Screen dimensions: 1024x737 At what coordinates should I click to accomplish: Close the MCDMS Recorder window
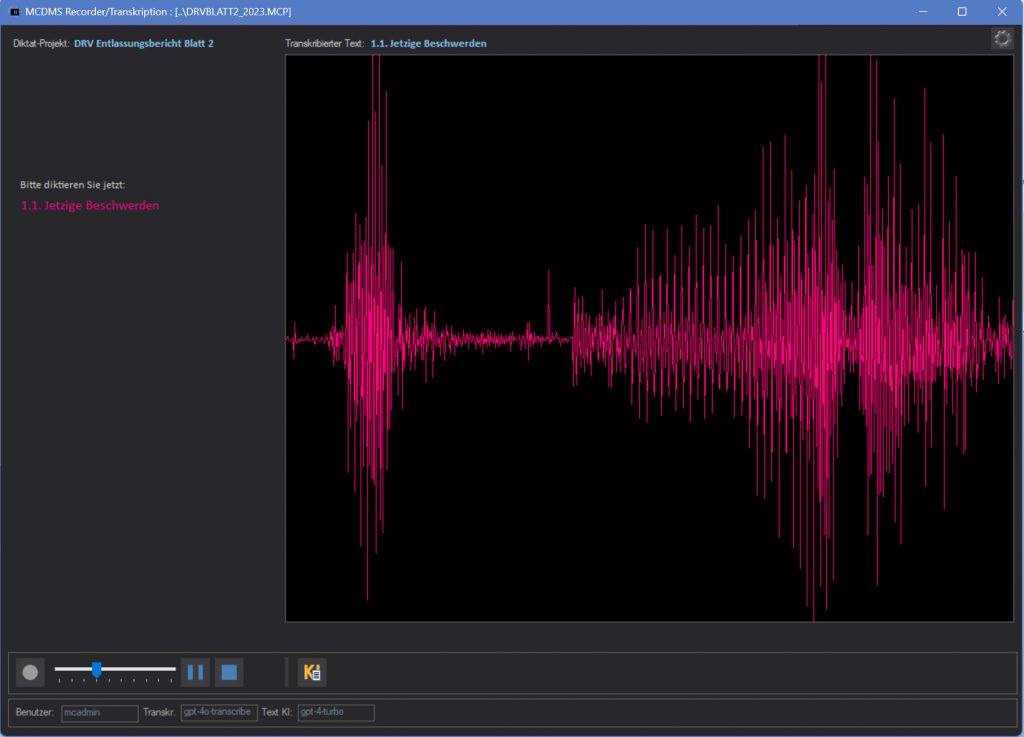1001,12
